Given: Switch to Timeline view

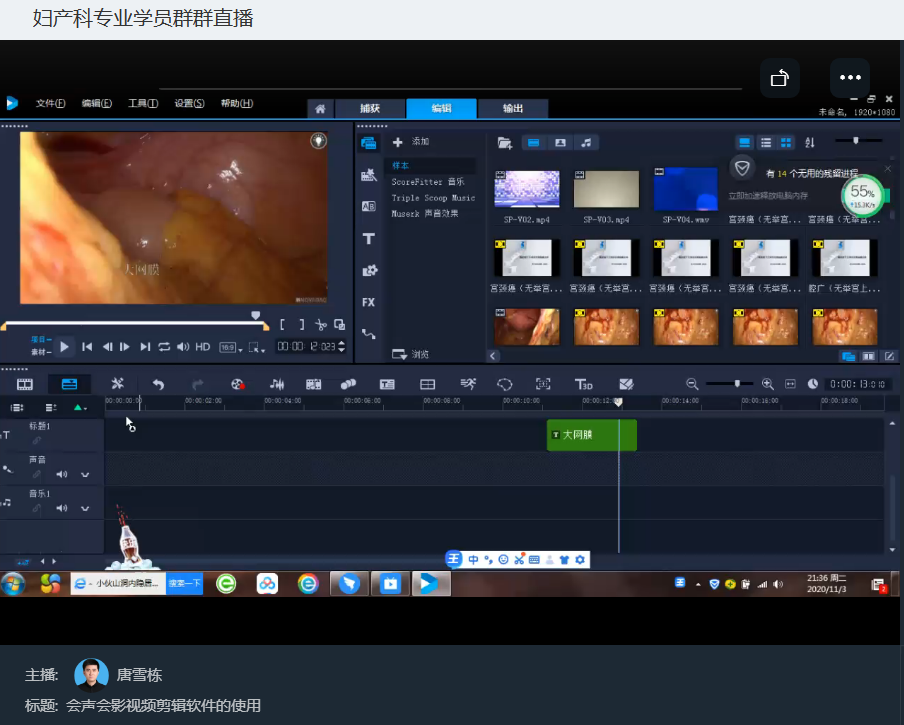Looking at the screenshot, I should [x=69, y=384].
